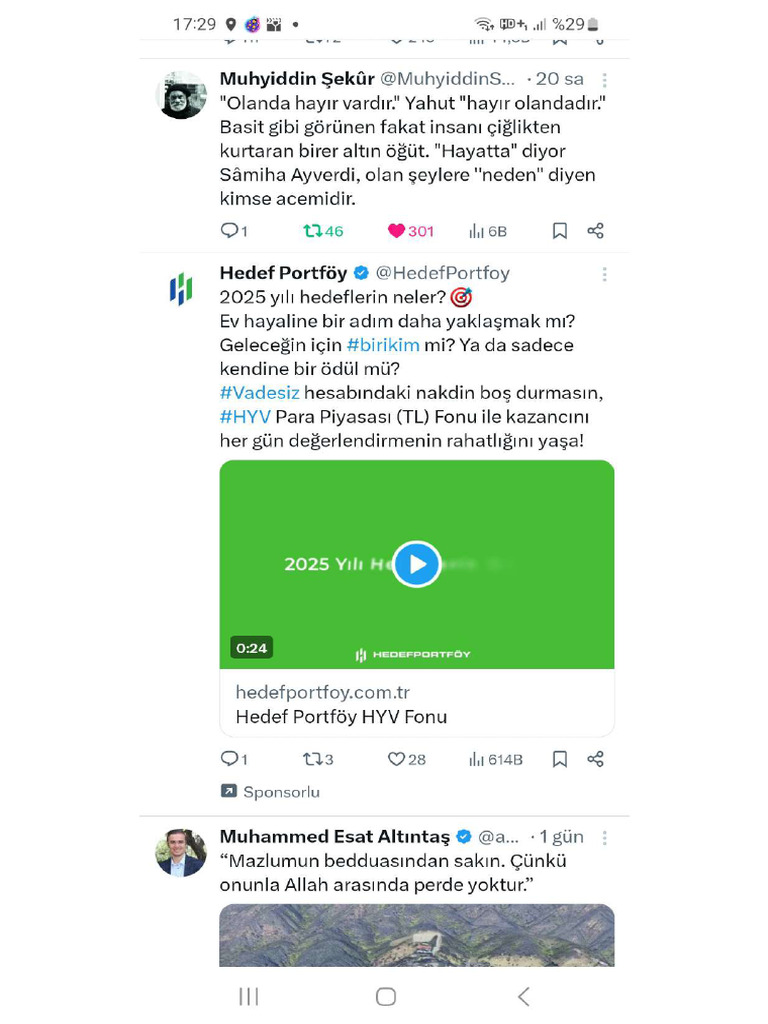768x1024 pixels.
Task: Open hedefportfoy.com.tr link card
Action: click(x=417, y=704)
